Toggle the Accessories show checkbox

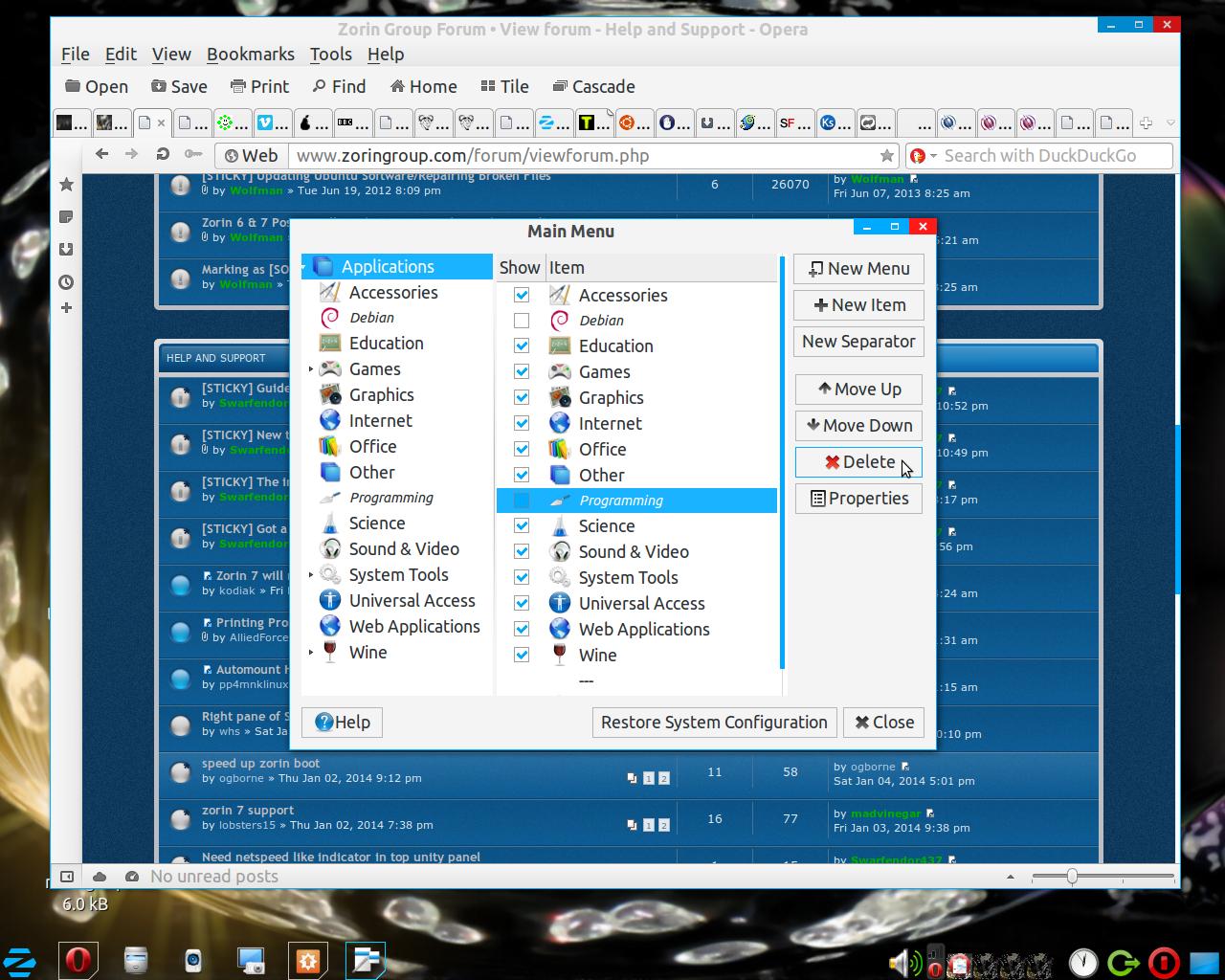coord(522,295)
